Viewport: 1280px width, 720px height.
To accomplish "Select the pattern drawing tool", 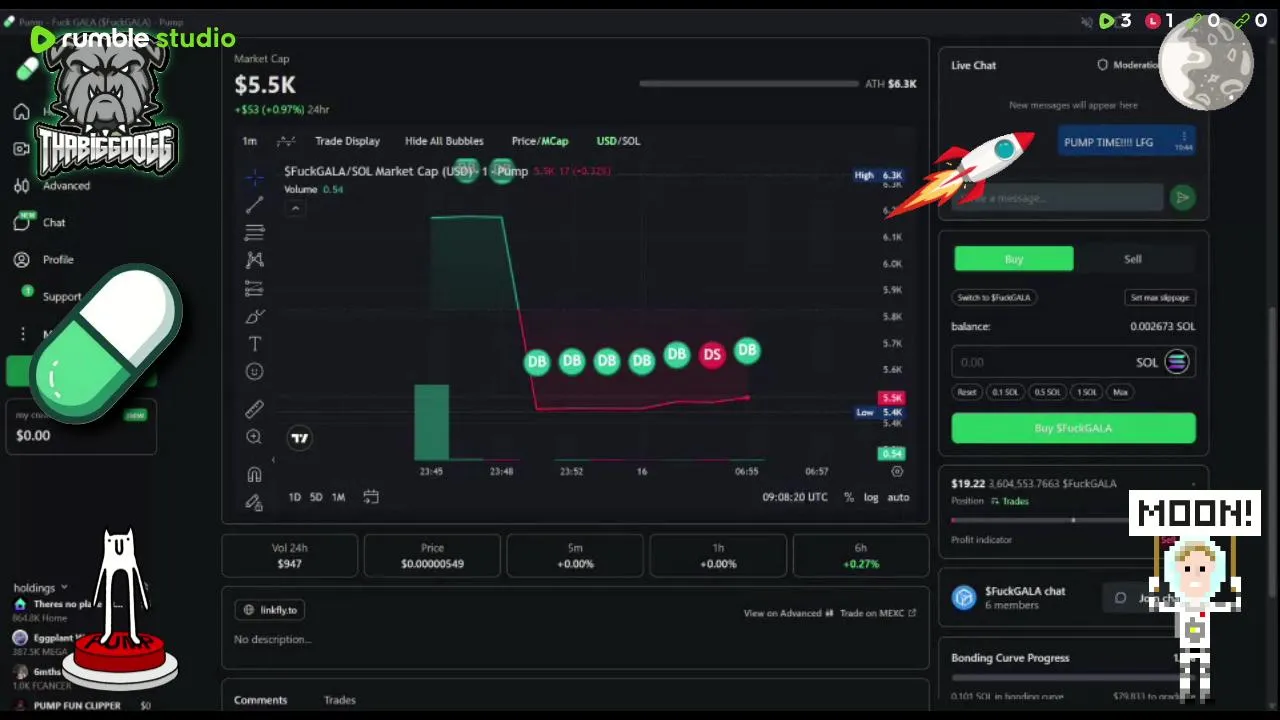I will 254,260.
